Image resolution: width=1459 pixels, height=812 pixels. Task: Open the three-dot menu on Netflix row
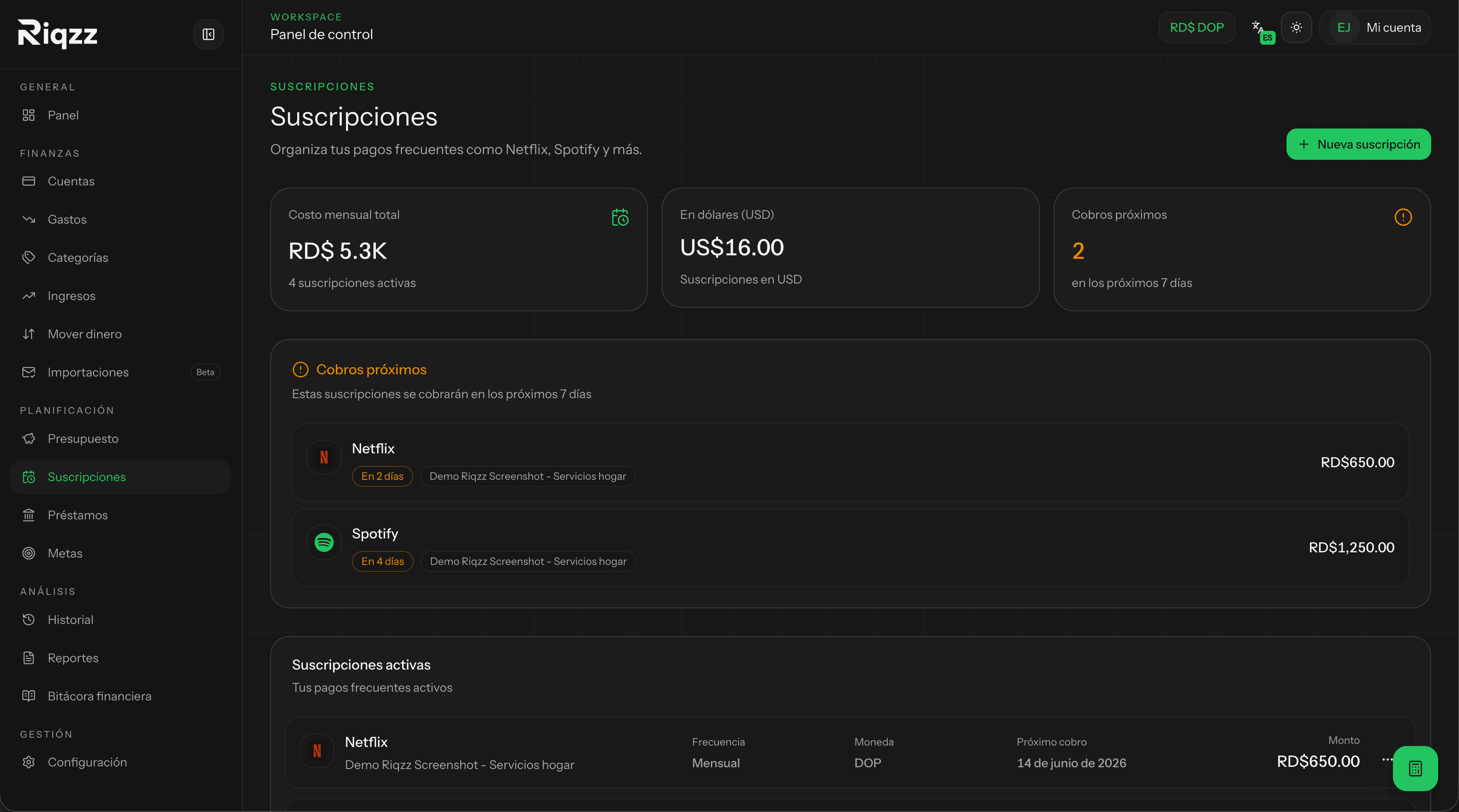pos(1387,760)
